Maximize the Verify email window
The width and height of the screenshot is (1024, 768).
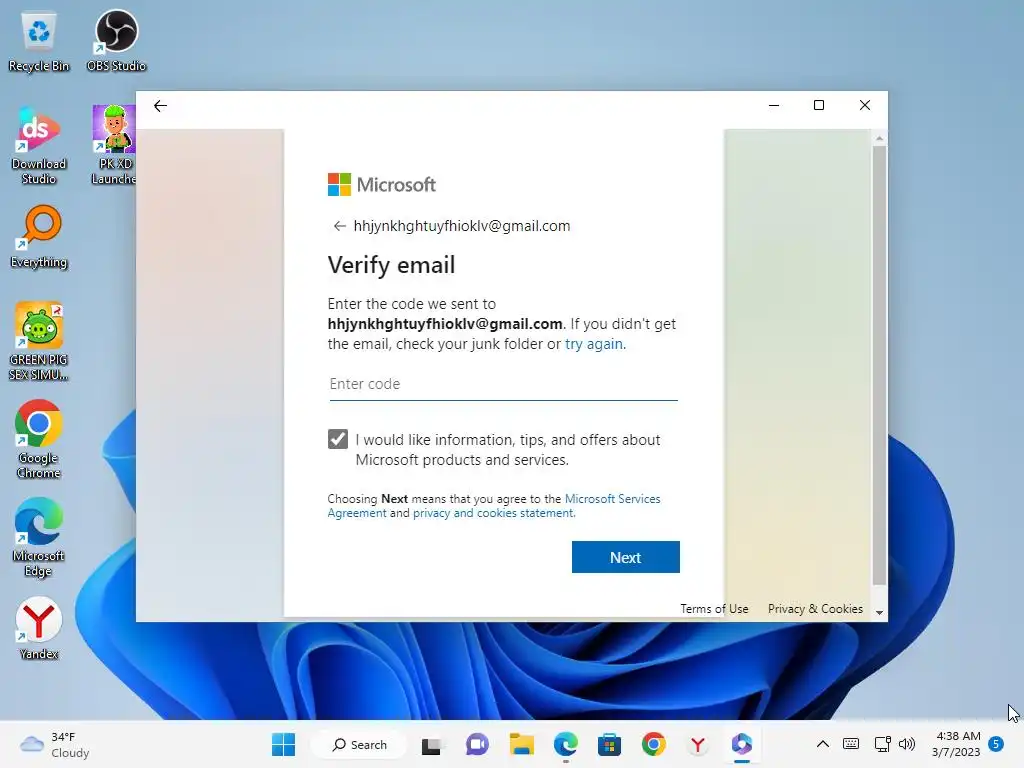[x=819, y=105]
